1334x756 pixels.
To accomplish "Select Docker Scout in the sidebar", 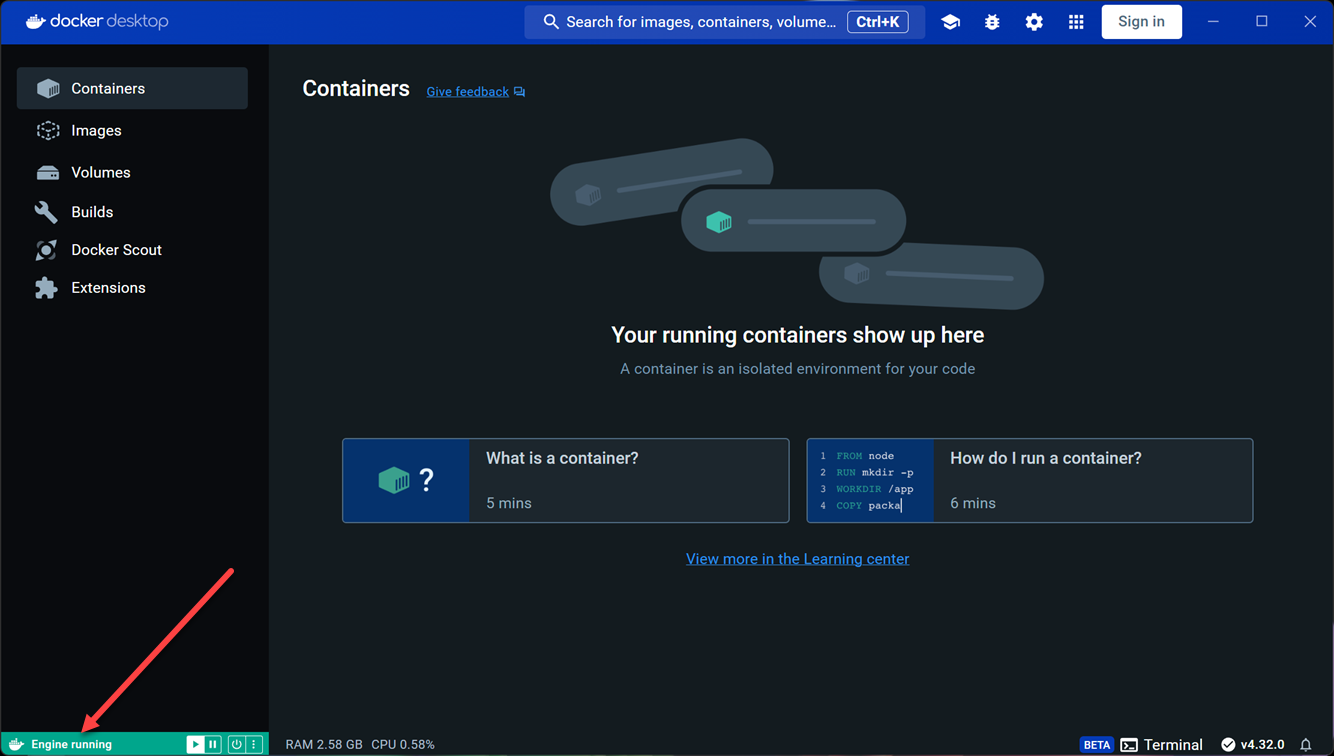I will (132, 250).
